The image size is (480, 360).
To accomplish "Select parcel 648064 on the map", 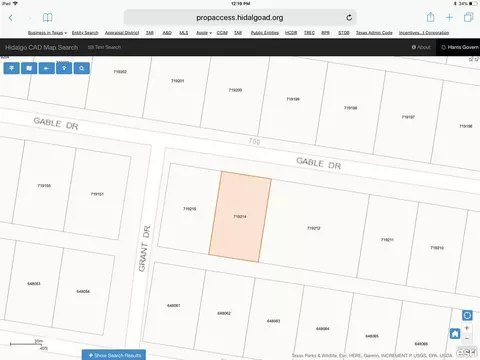I will [323, 329].
